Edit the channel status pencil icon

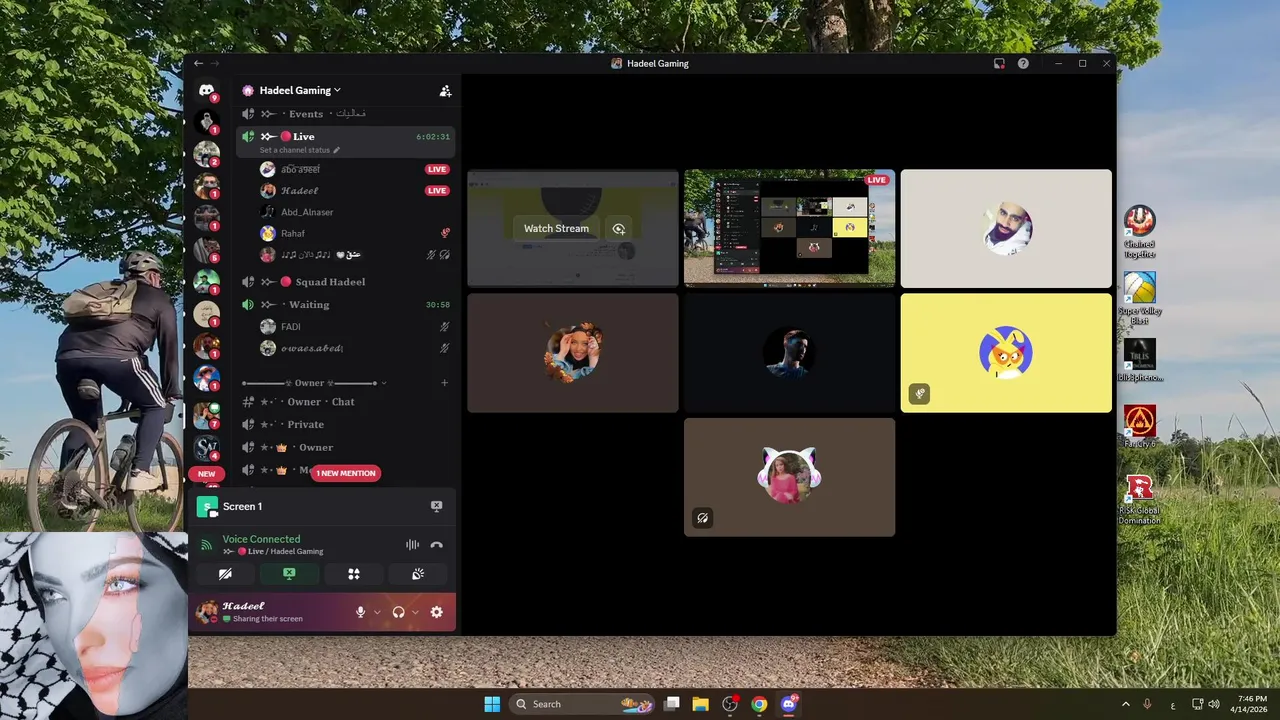click(x=337, y=150)
